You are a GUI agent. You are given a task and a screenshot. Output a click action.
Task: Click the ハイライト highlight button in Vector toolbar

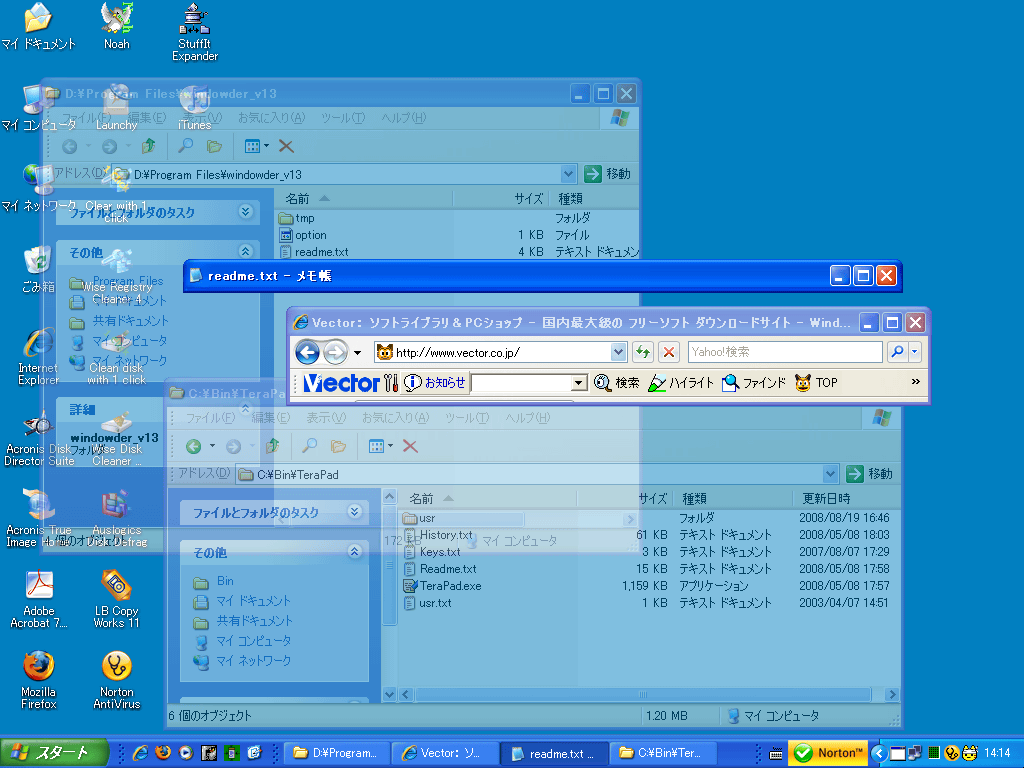pos(681,383)
